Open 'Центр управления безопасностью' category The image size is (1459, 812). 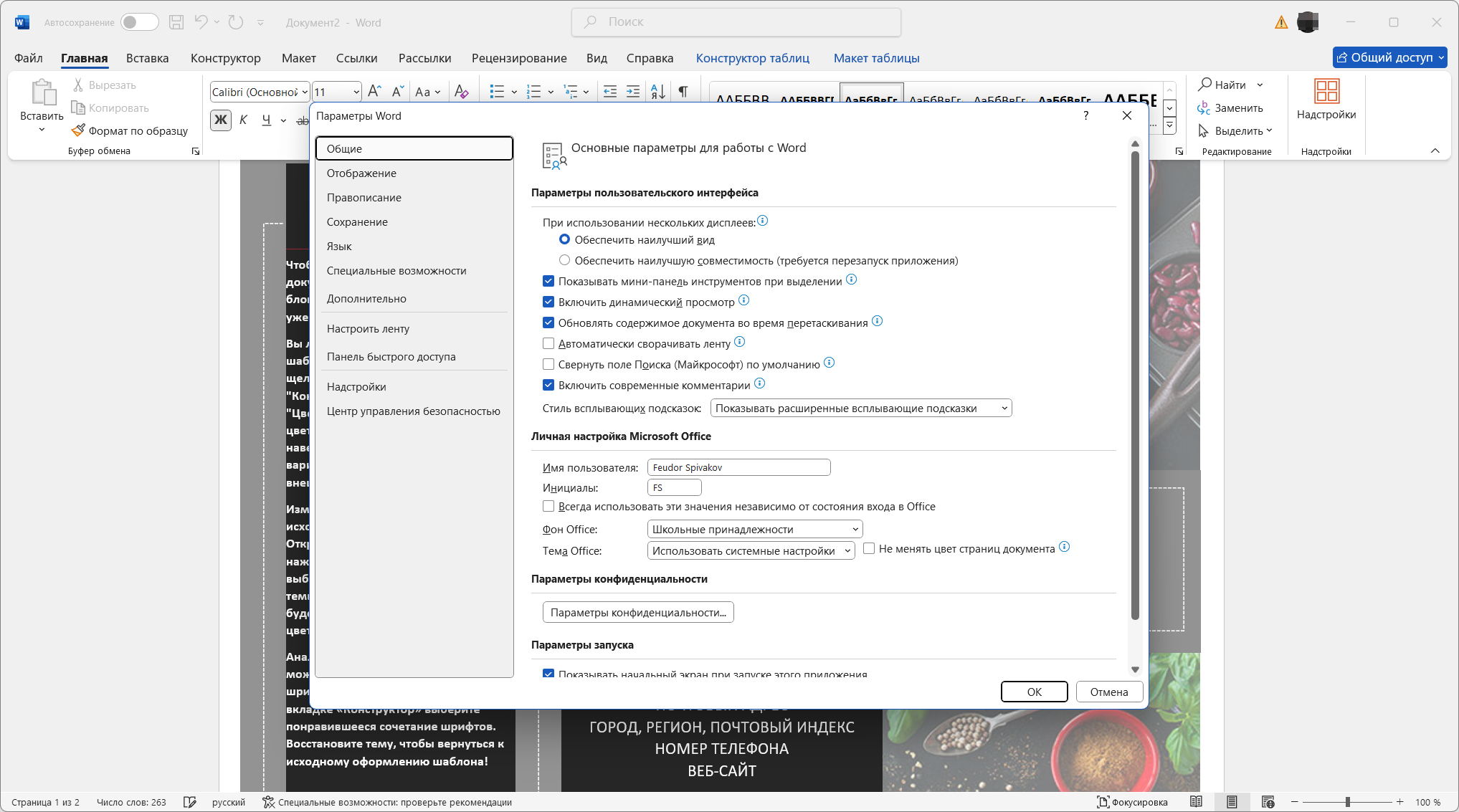click(x=414, y=411)
